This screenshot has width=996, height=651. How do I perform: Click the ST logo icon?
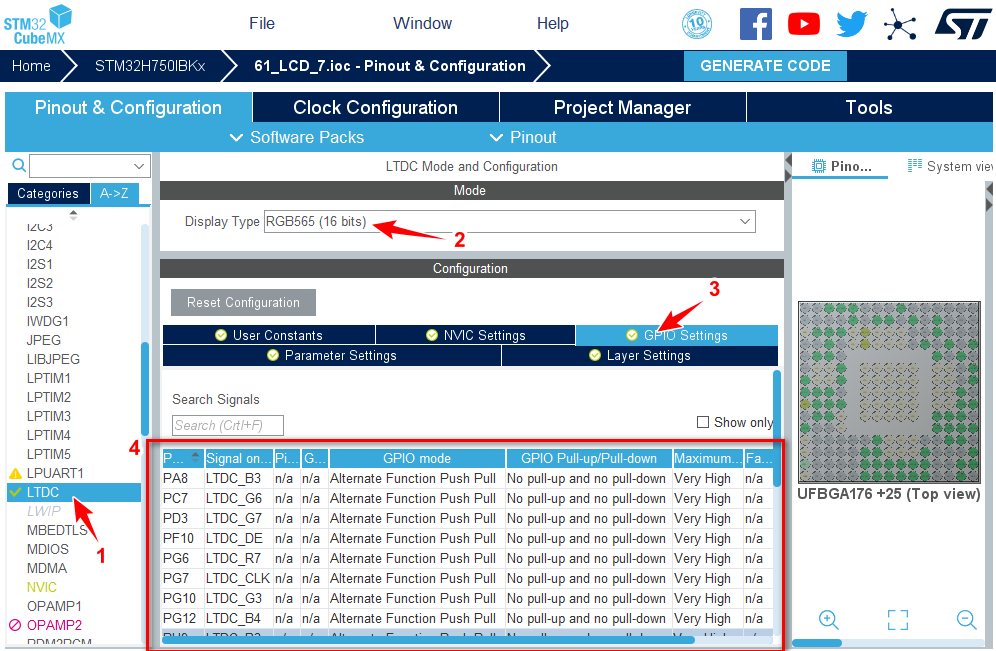pos(962,24)
